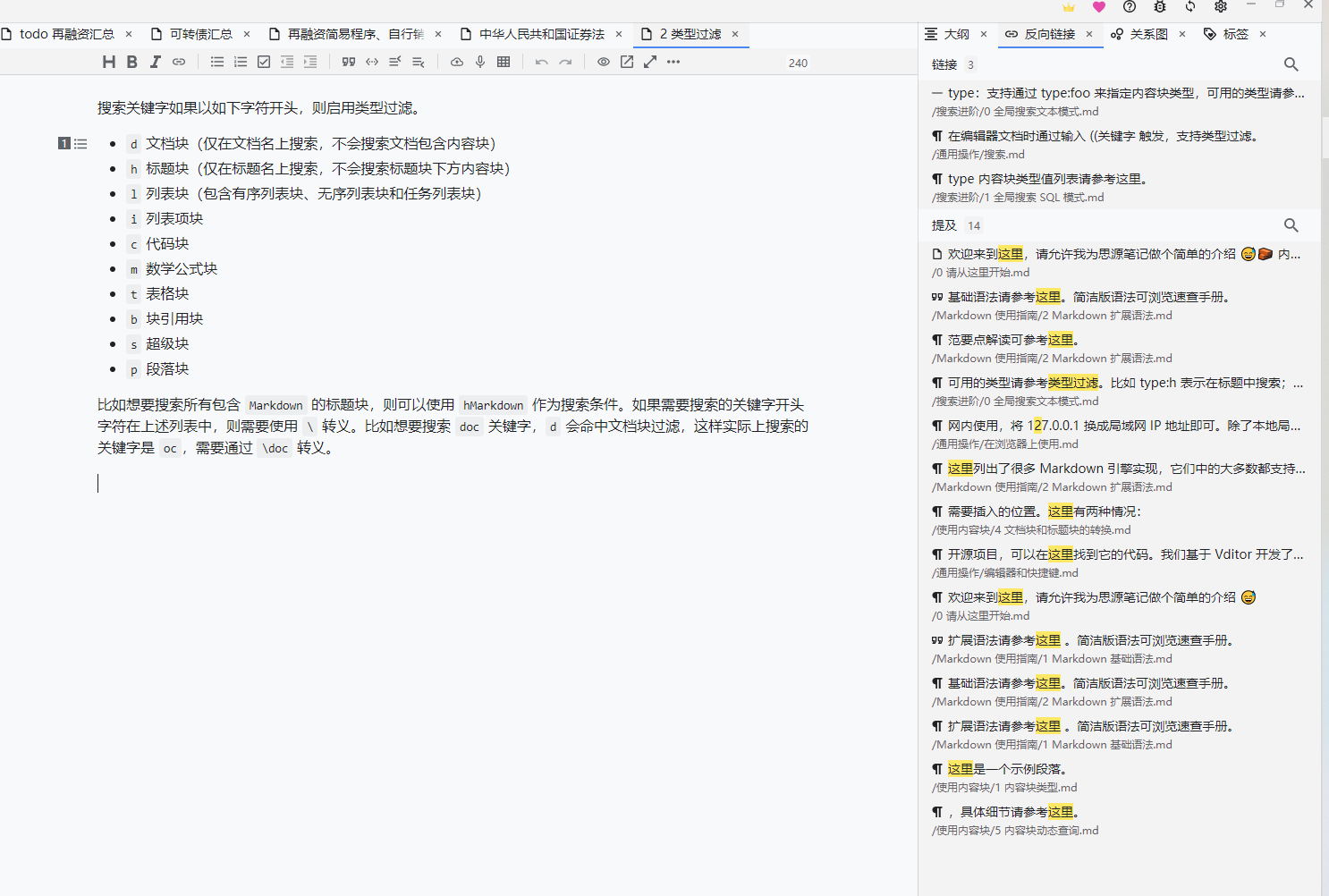Undo the last edit
This screenshot has height=896, width=1329.
pos(542,62)
